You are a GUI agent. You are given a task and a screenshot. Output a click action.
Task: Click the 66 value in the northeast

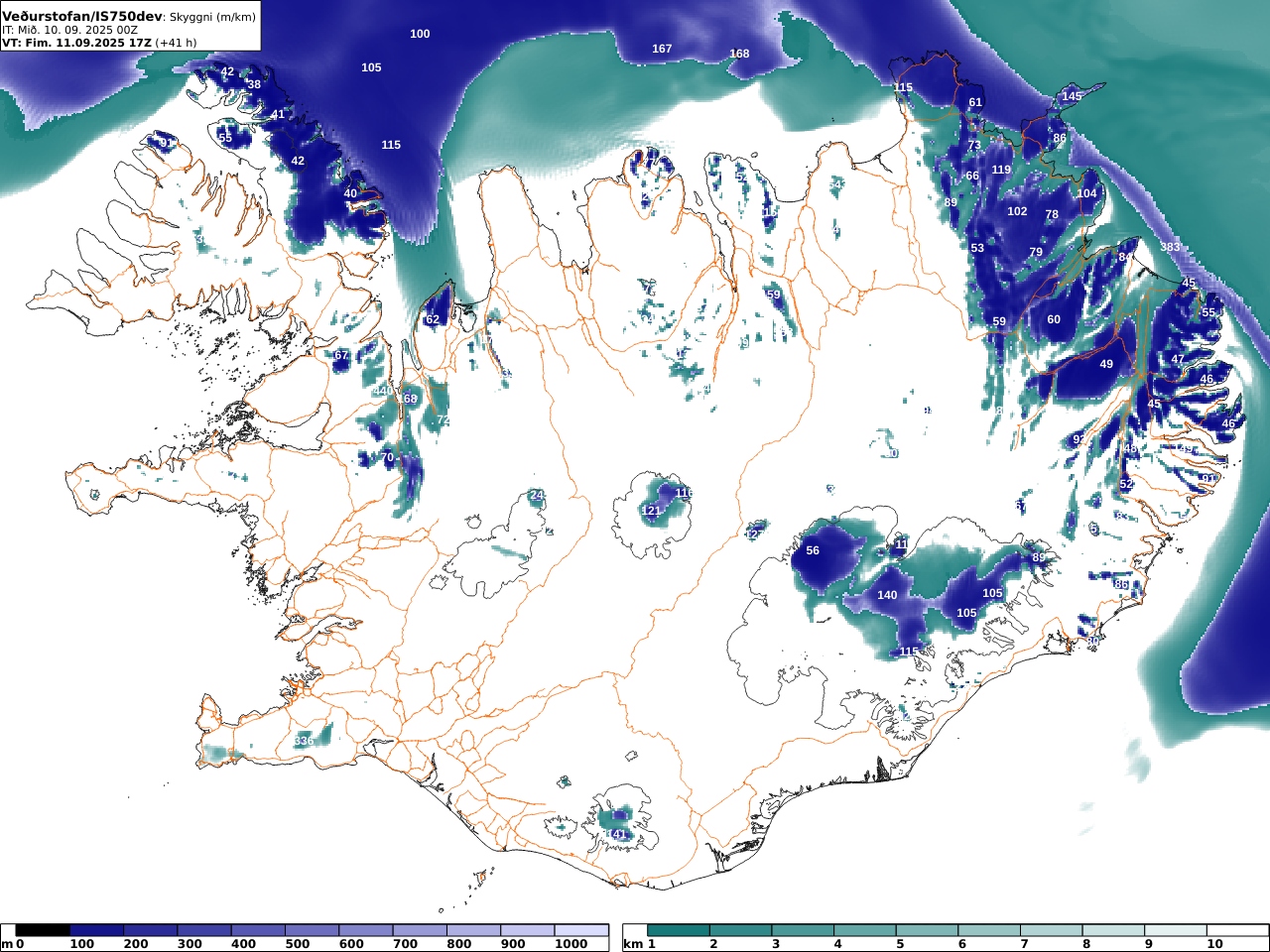tap(972, 176)
